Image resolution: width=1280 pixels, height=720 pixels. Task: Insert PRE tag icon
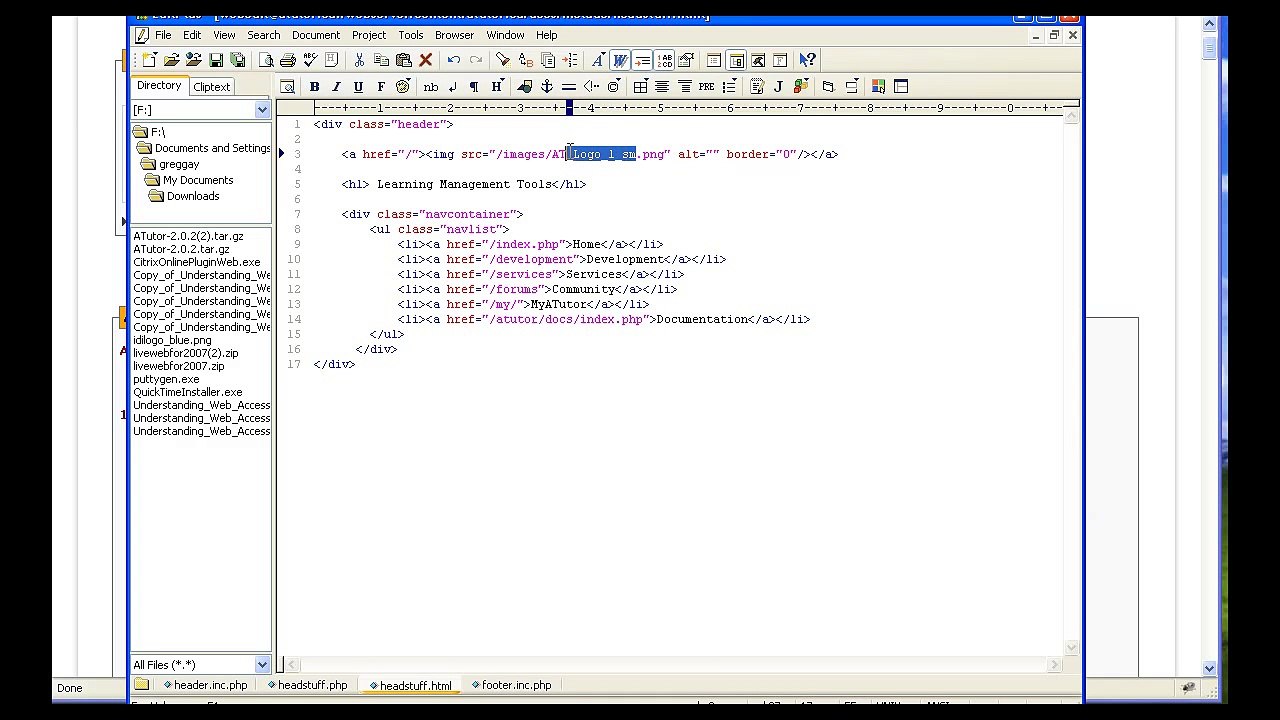(x=706, y=87)
